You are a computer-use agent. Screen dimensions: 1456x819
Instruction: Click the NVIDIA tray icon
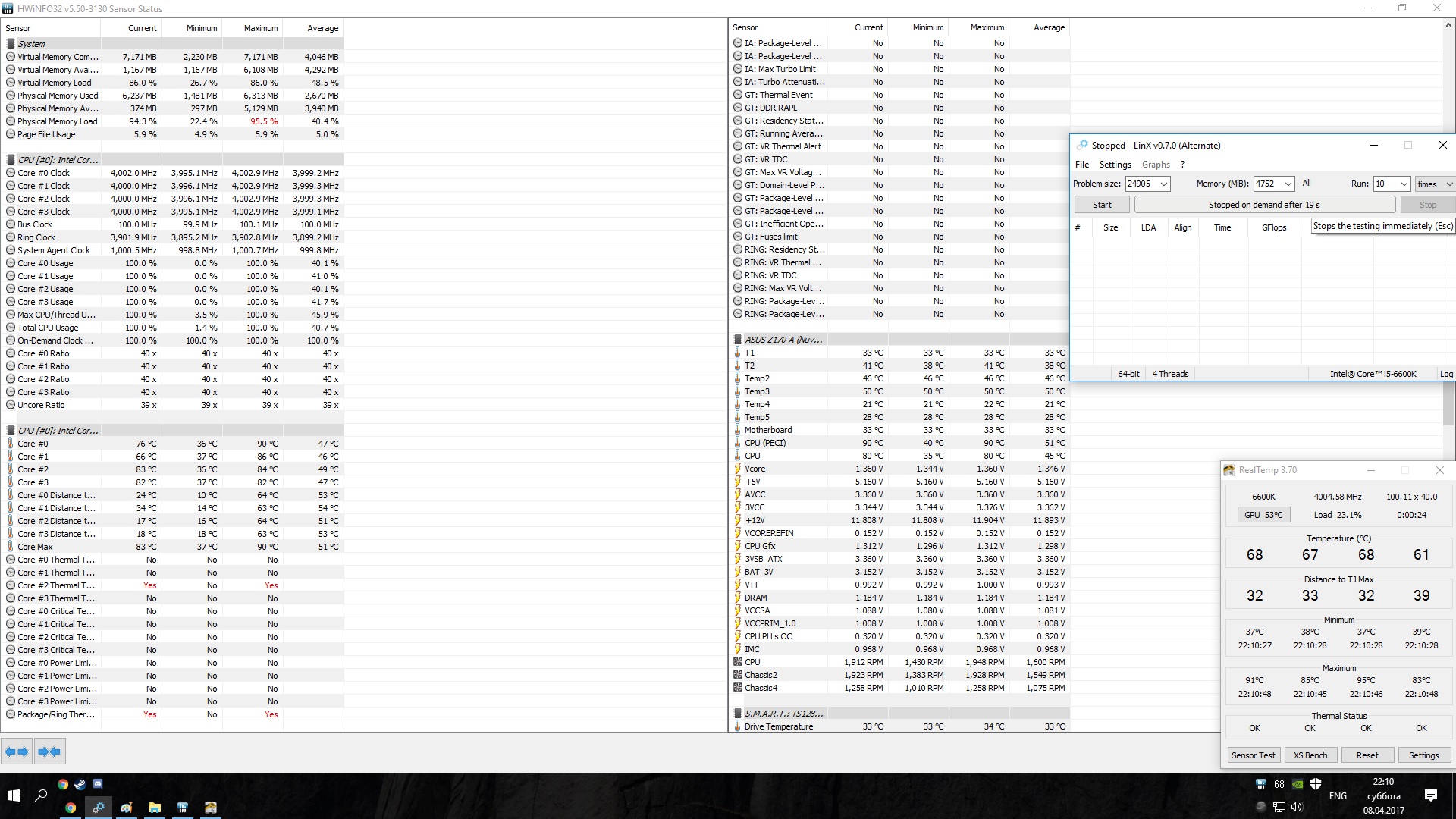point(1298,784)
